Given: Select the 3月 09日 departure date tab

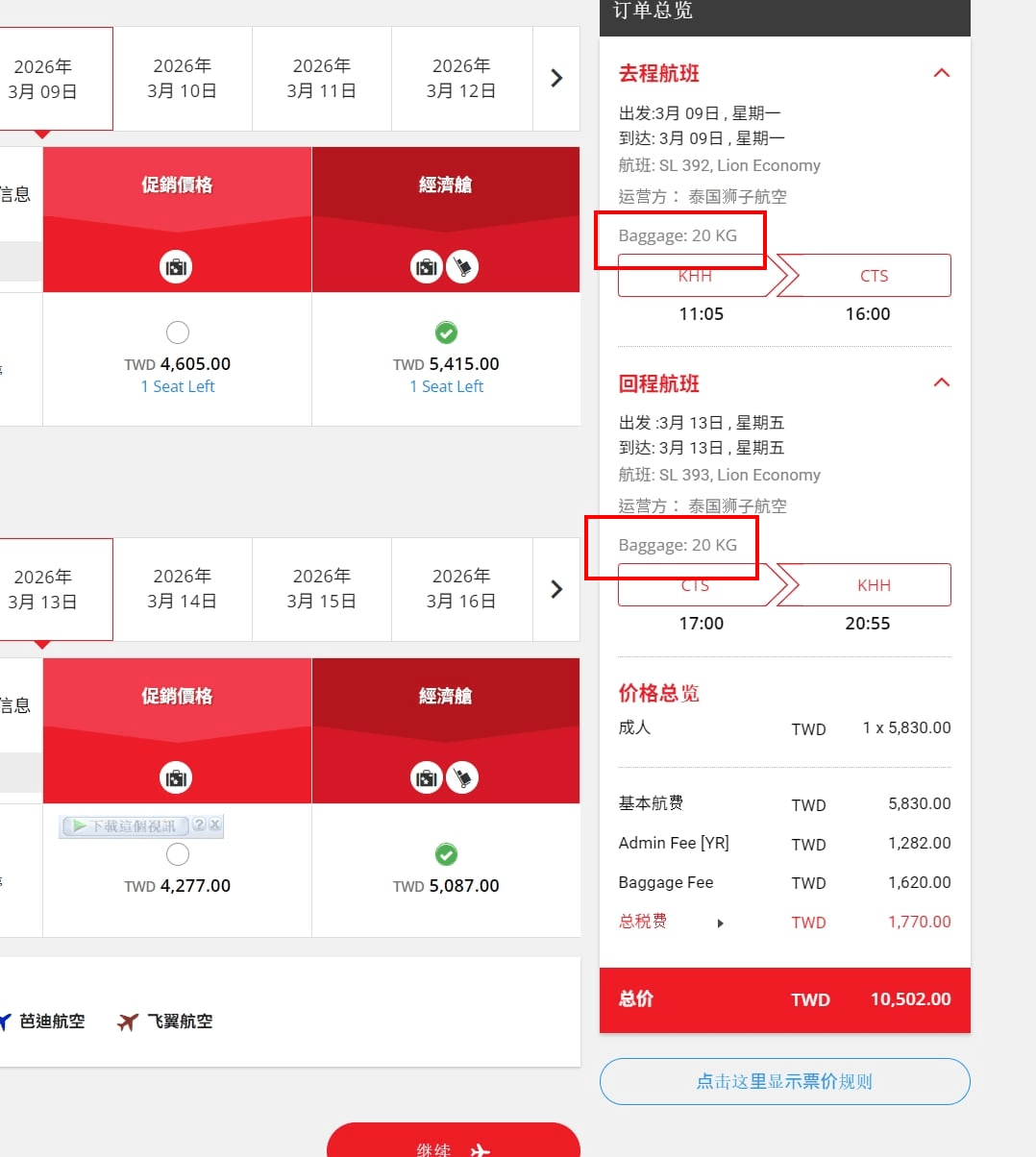Looking at the screenshot, I should point(56,79).
